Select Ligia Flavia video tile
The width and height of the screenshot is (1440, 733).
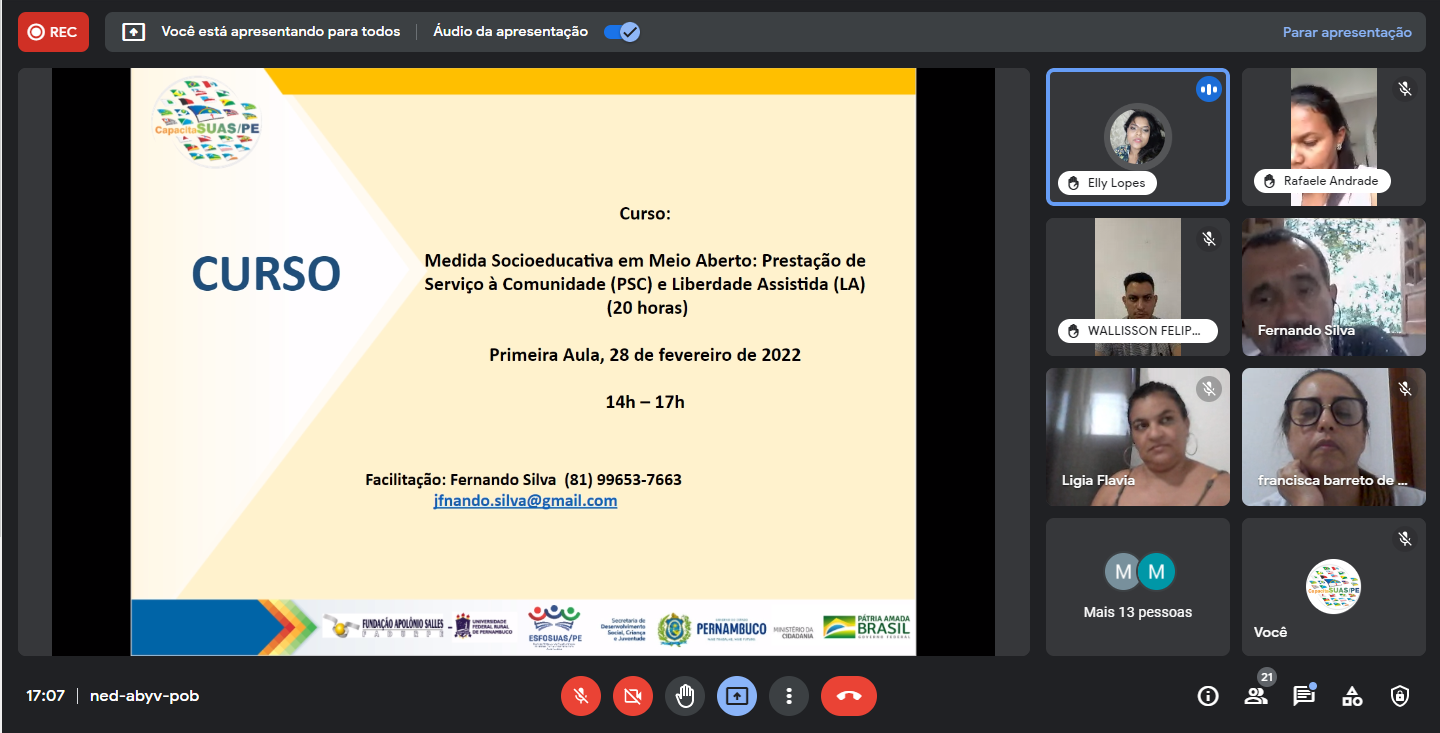1138,437
